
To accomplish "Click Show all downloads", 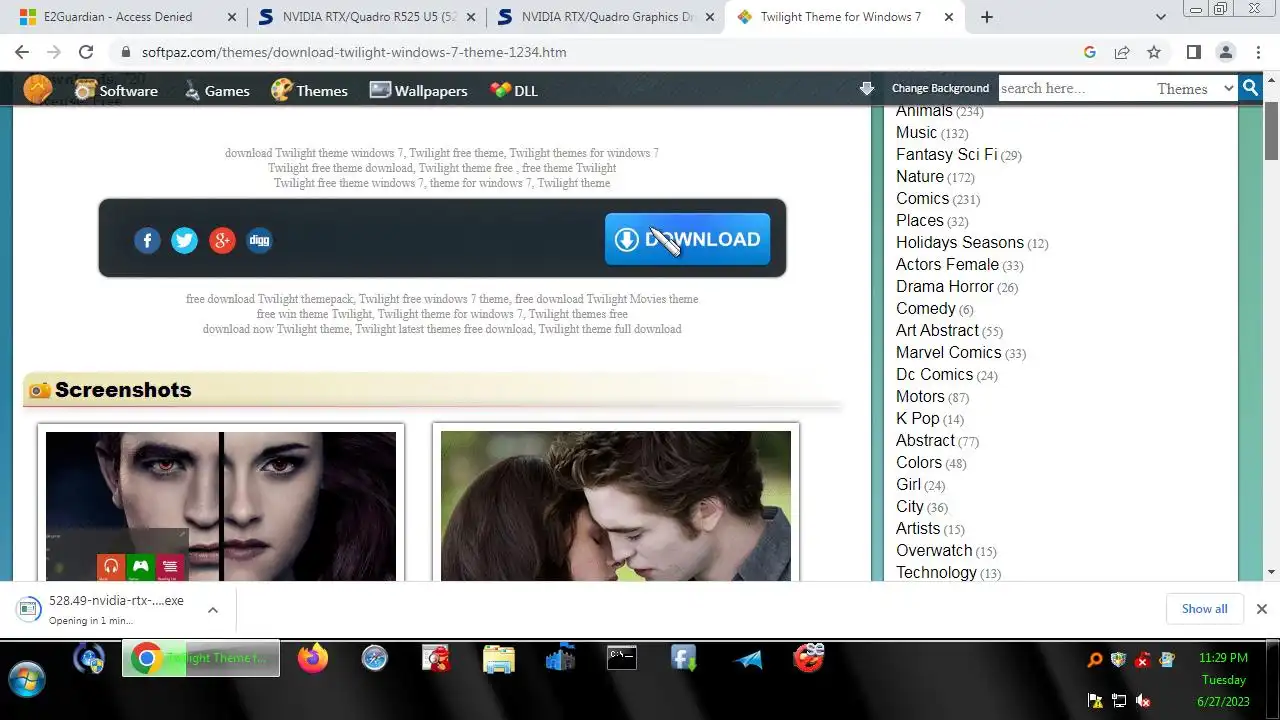I will click(x=1204, y=609).
